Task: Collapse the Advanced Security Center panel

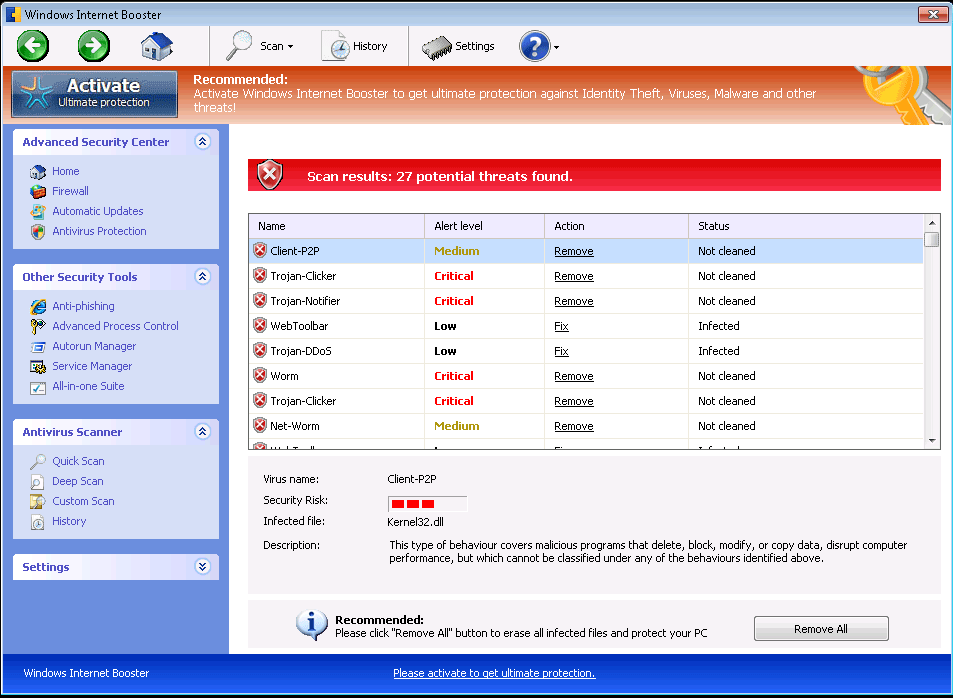Action: pyautogui.click(x=202, y=142)
